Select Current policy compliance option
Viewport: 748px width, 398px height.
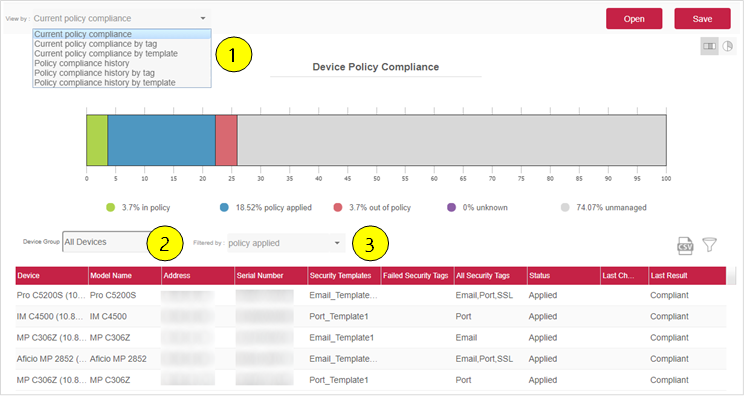122,34
